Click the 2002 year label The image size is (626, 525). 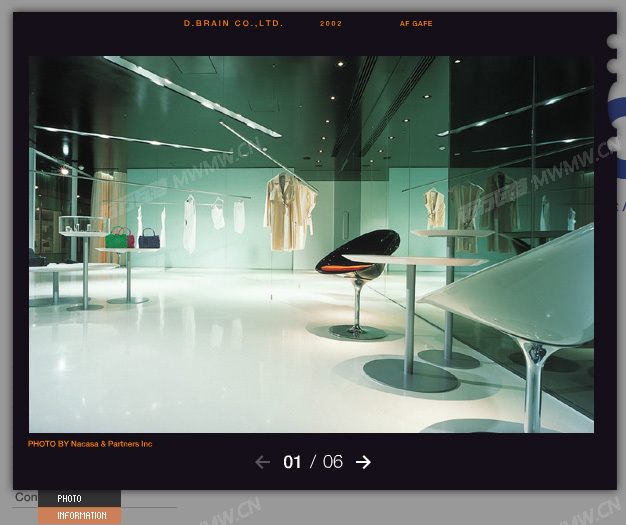pos(331,24)
